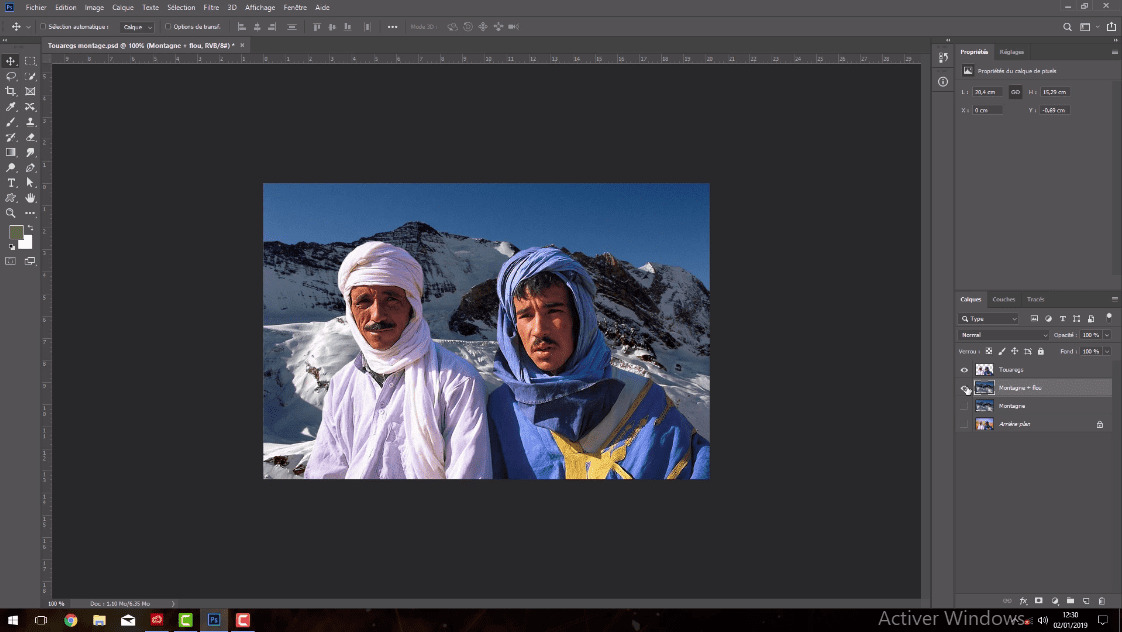
Task: Select the Lasso tool
Action: [x=11, y=76]
